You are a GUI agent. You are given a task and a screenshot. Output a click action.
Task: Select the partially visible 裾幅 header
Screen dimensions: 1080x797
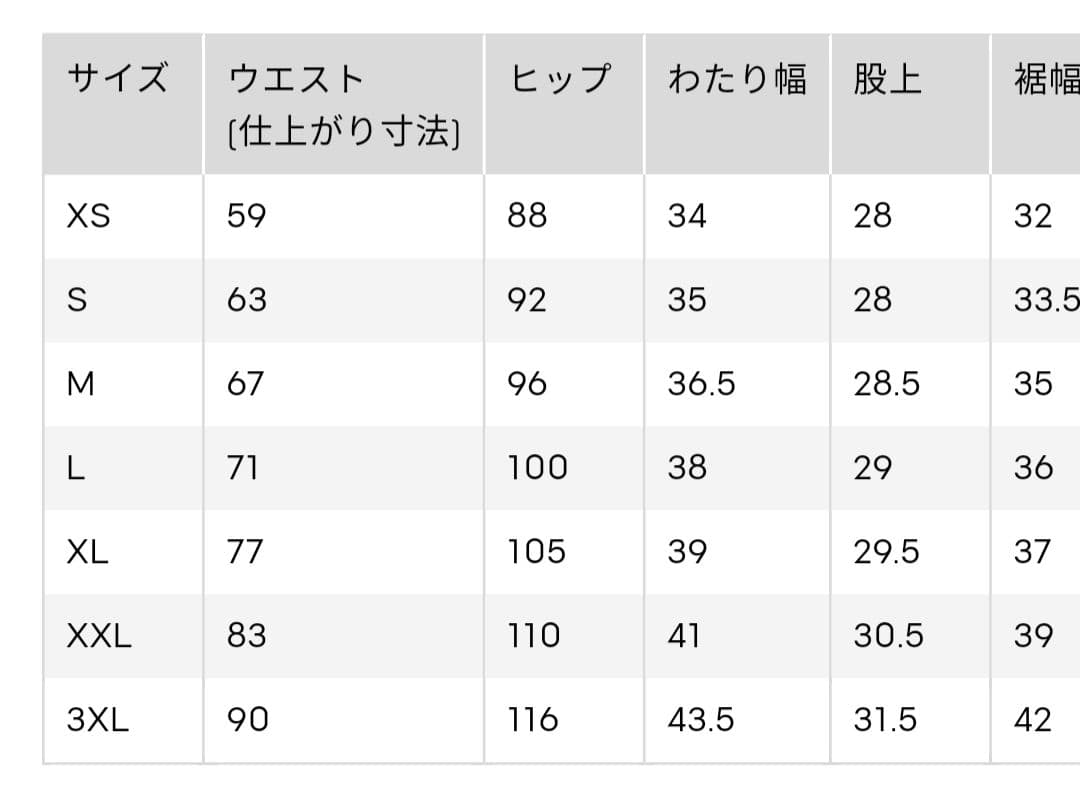pyautogui.click(x=1046, y=78)
